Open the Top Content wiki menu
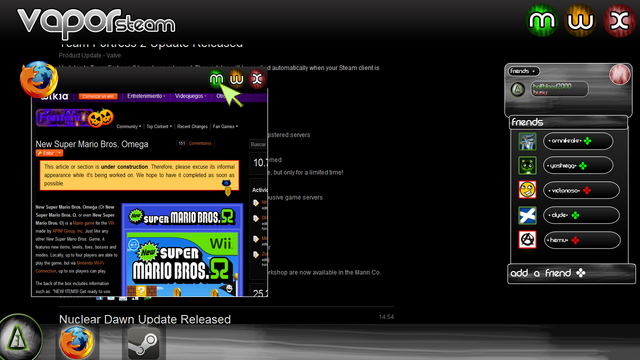This screenshot has width=640, height=360. tap(159, 127)
